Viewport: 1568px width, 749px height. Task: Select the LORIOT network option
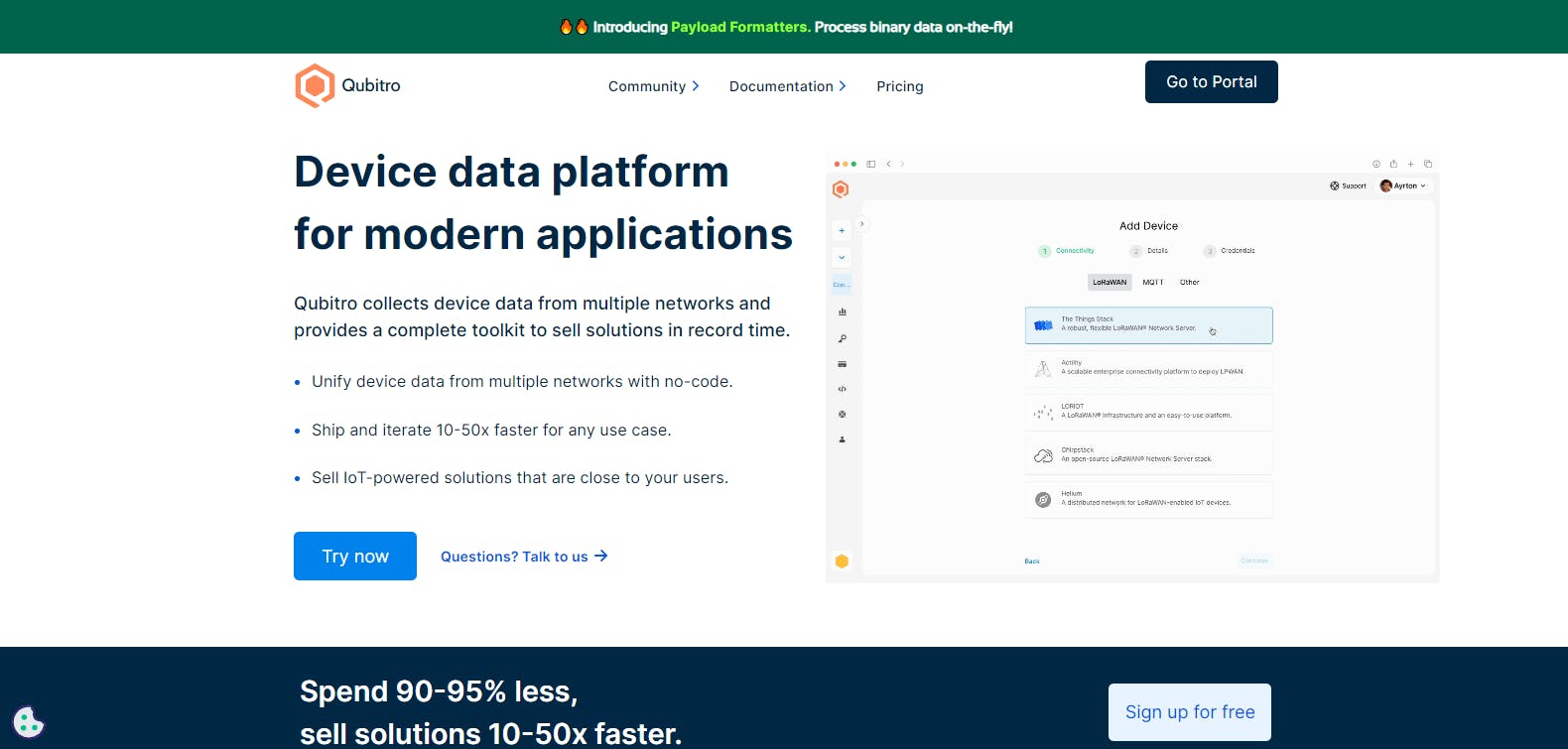(1148, 413)
